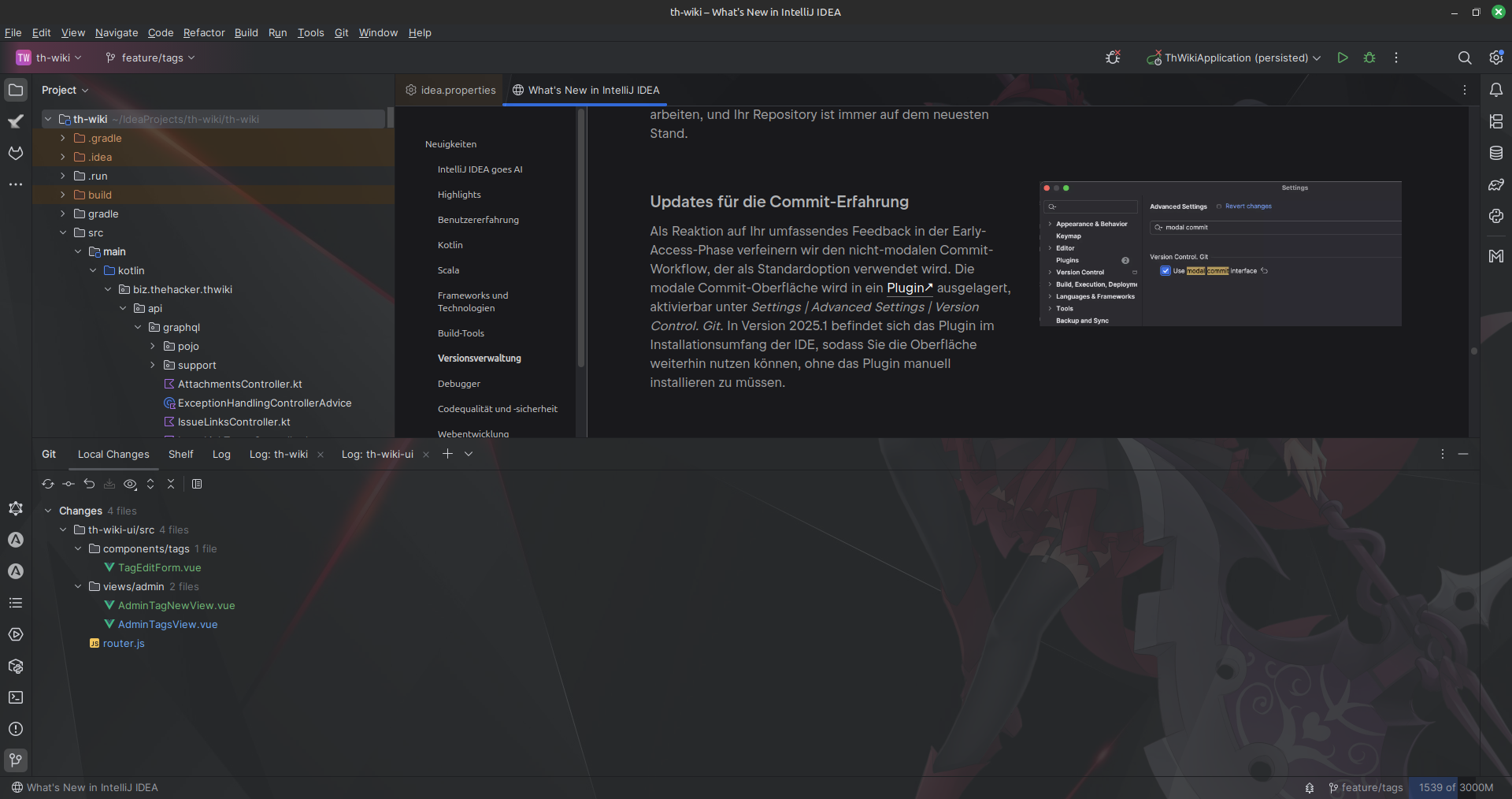Expand all change nodes icon

[x=150, y=484]
